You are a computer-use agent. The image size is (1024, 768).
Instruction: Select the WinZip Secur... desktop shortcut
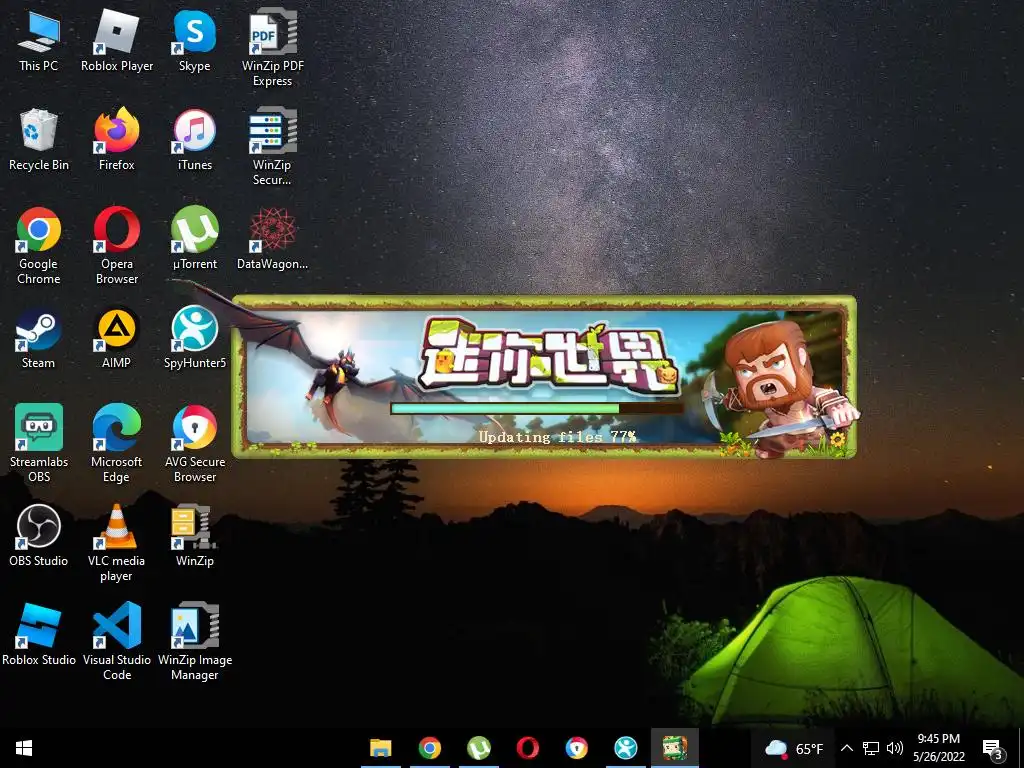(x=272, y=148)
